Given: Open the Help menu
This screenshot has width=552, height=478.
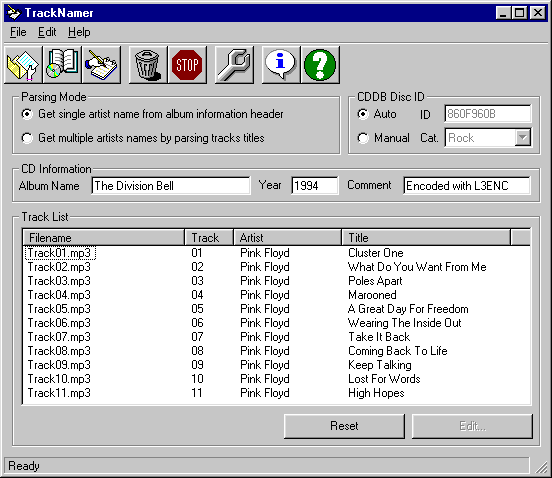Looking at the screenshot, I should 79,32.
